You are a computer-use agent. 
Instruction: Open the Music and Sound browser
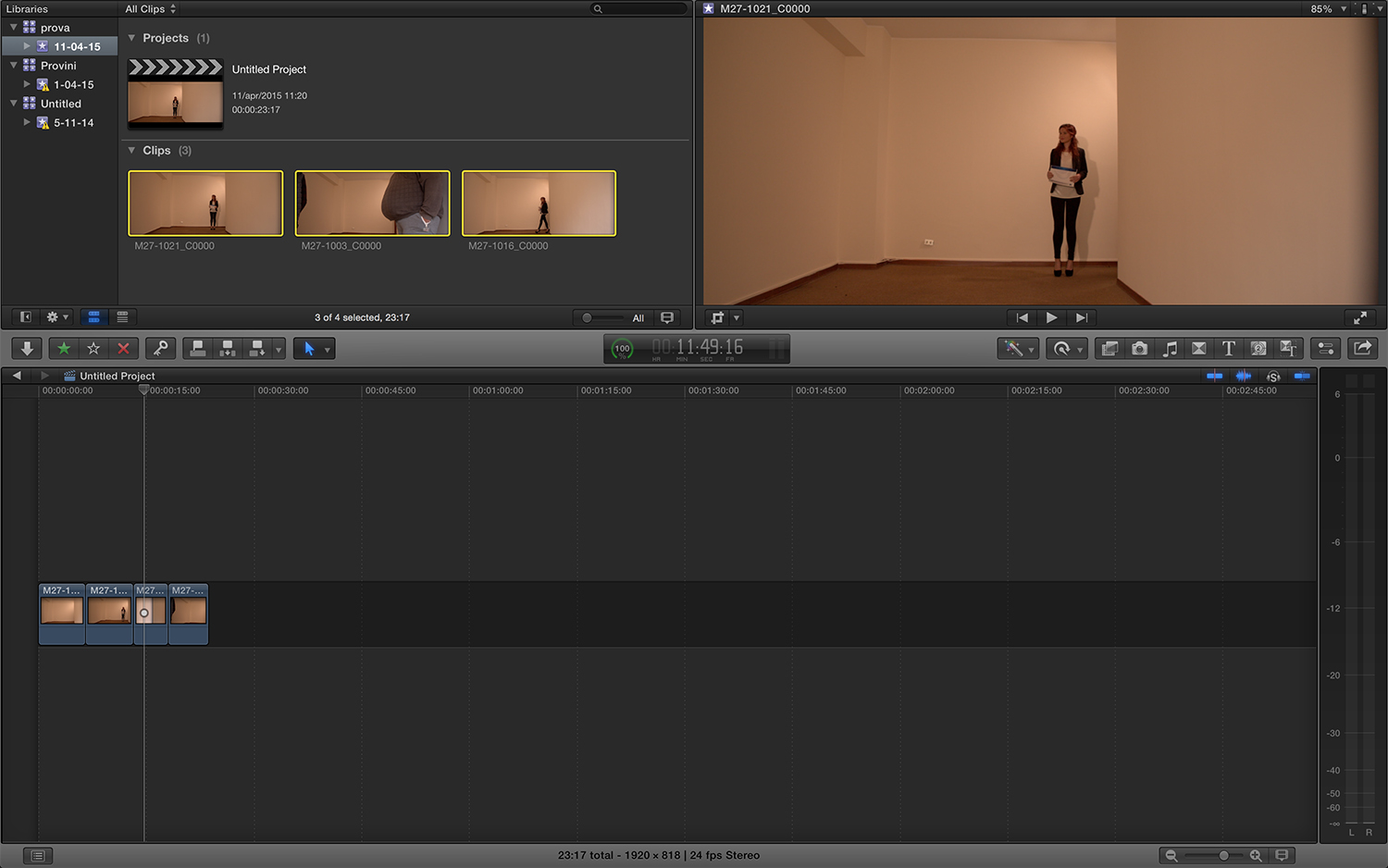[1170, 348]
